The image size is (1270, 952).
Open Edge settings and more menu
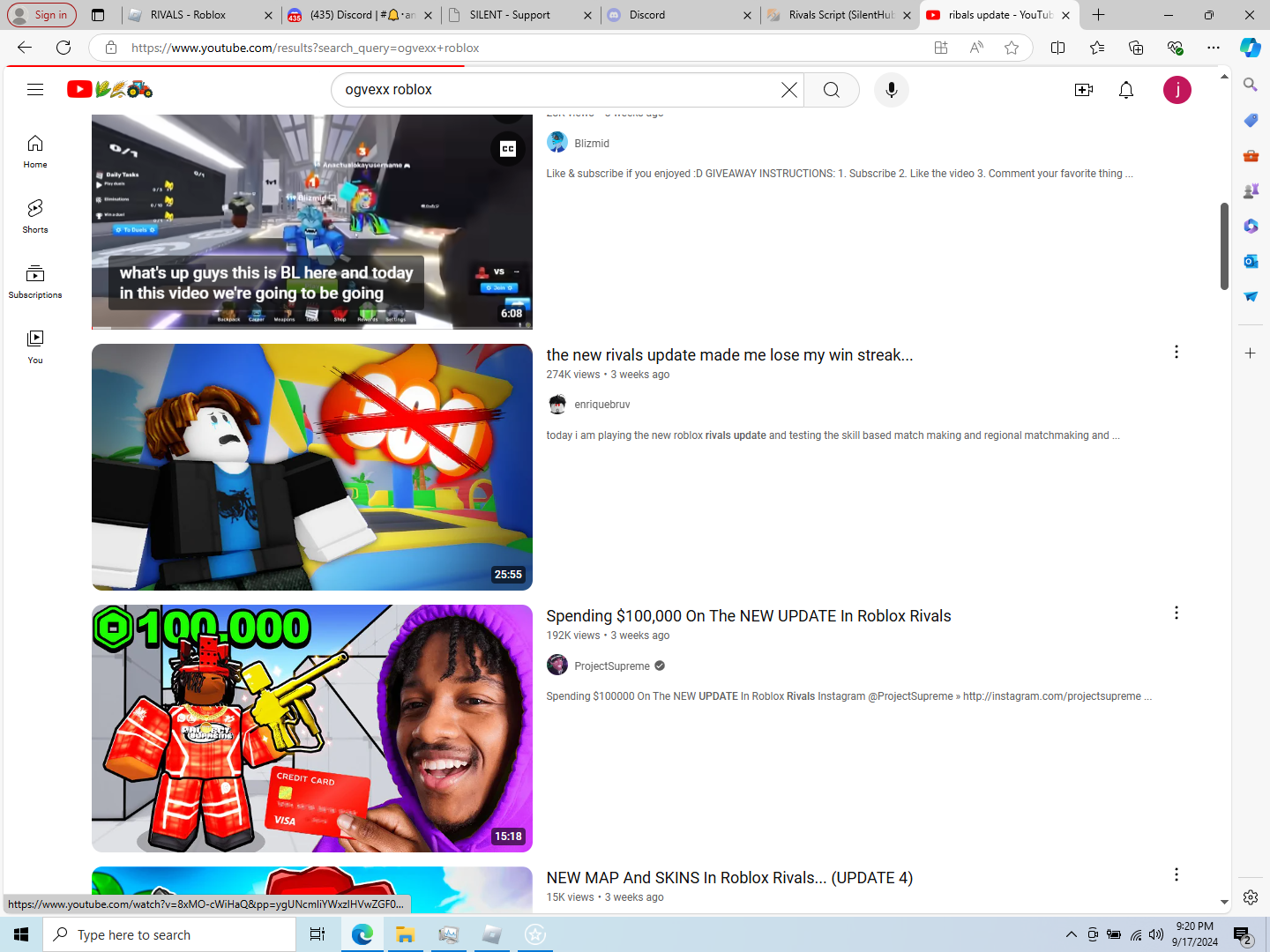pyautogui.click(x=1214, y=48)
